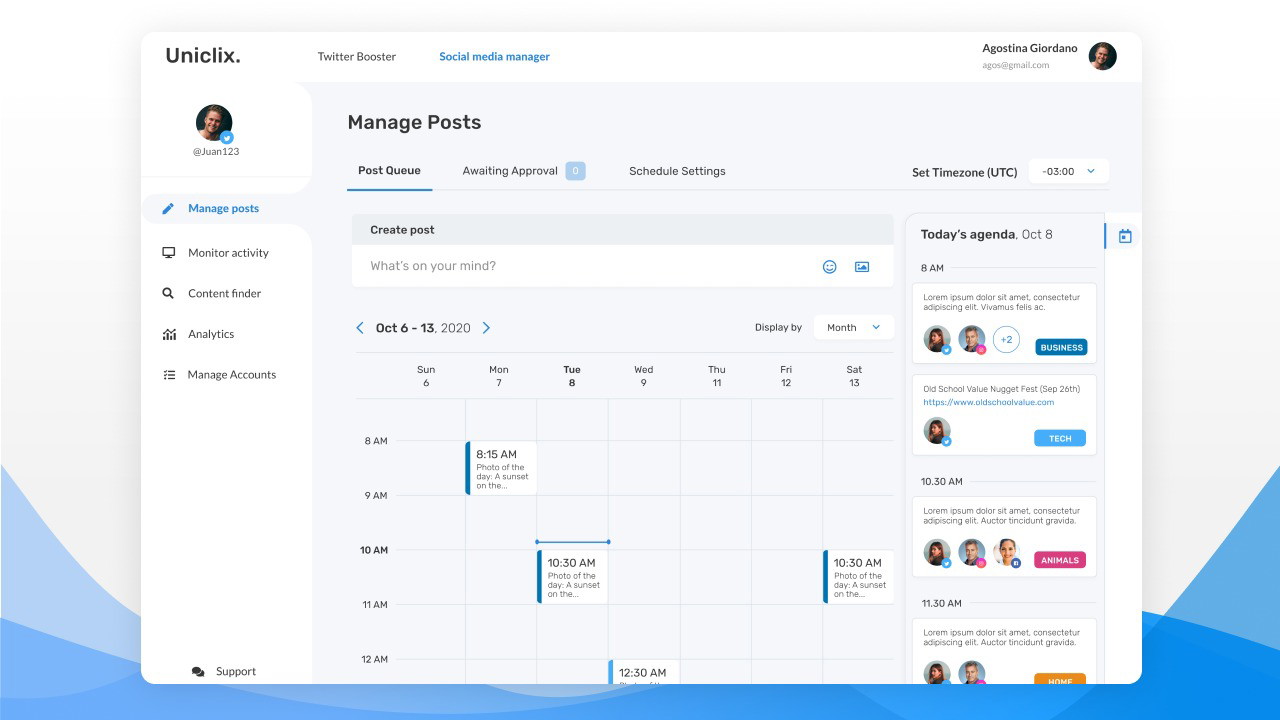Open the Twitter Booster menu item
The height and width of the screenshot is (720, 1280).
coord(356,57)
